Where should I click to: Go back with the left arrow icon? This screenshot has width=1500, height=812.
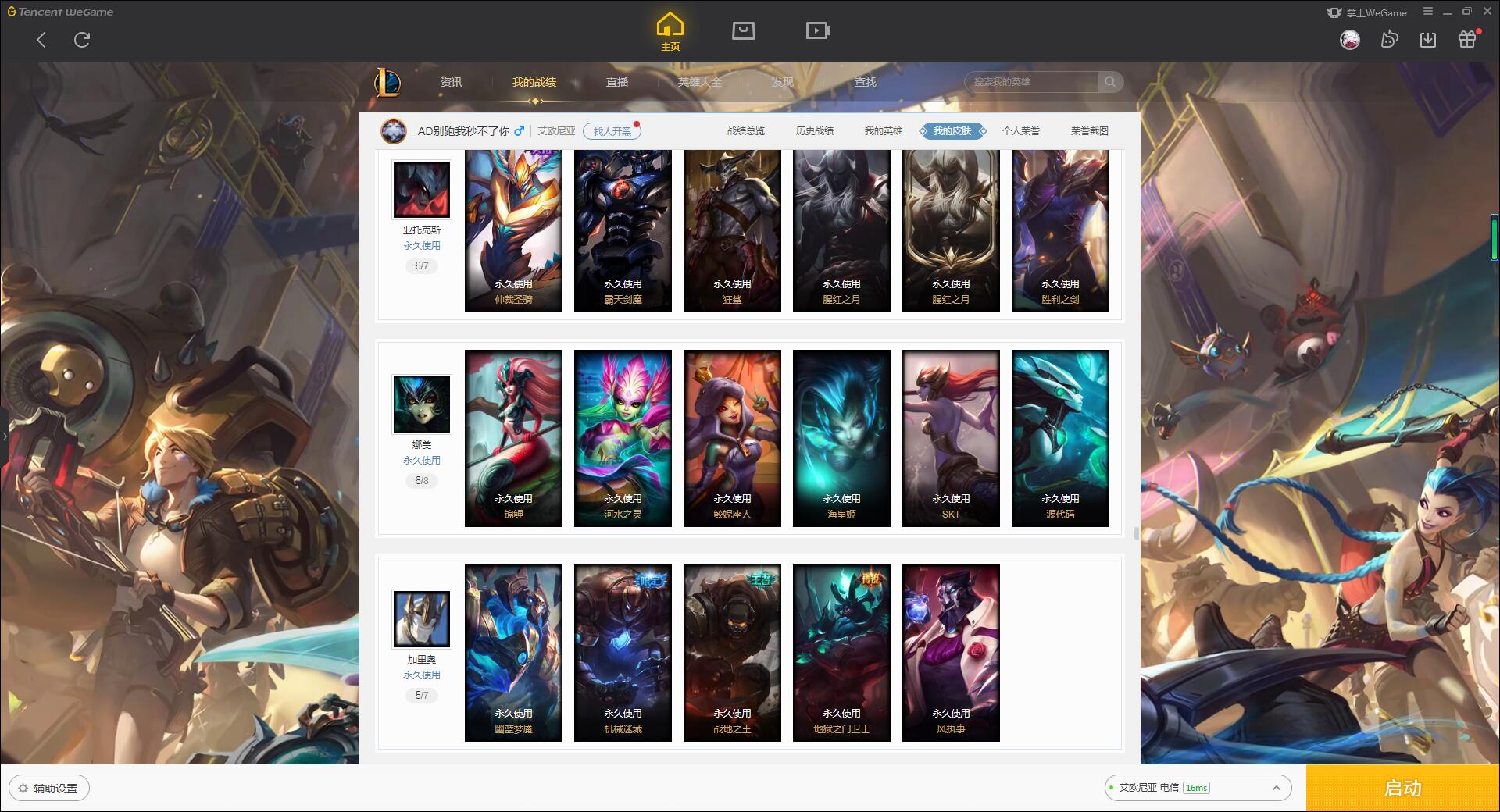(41, 40)
